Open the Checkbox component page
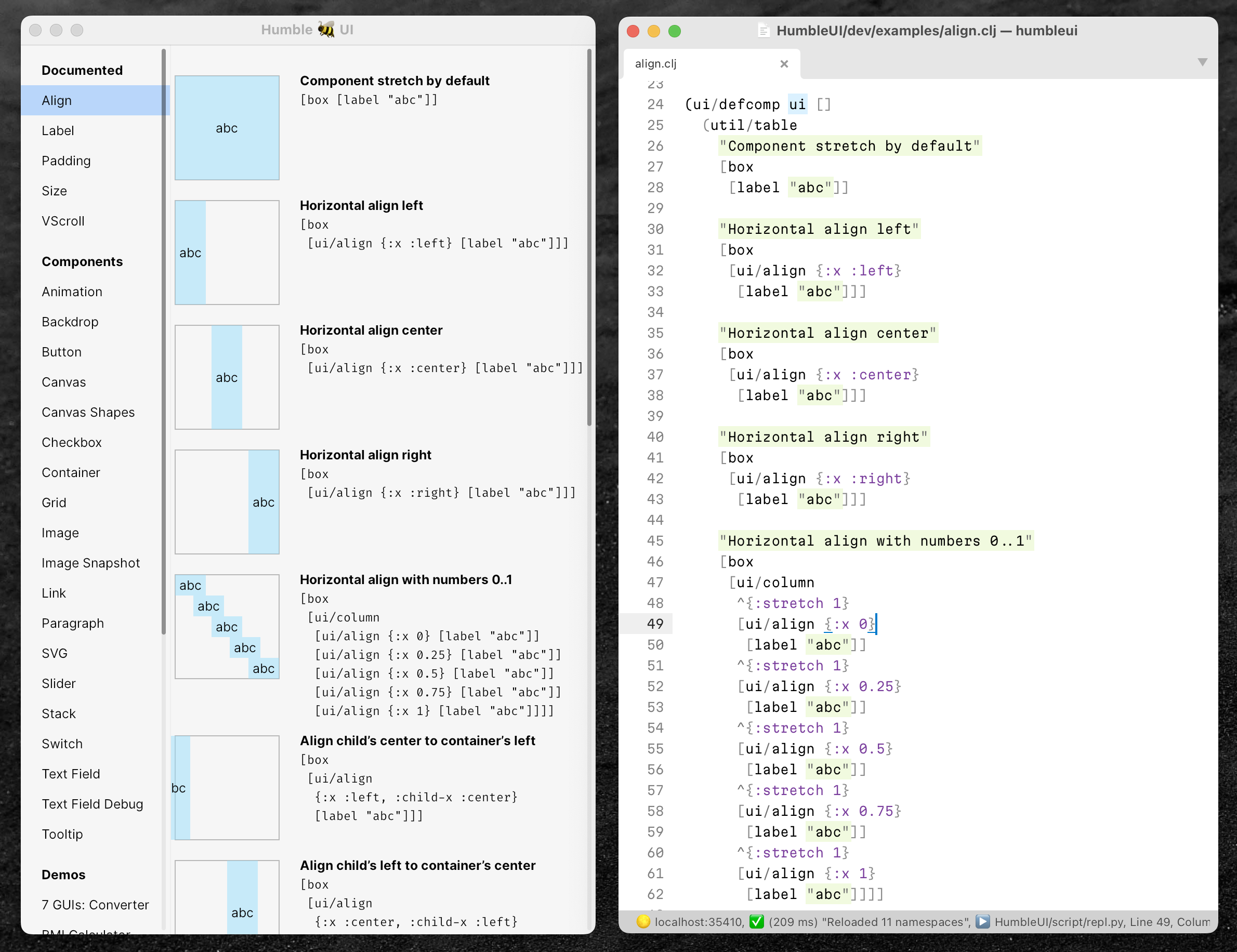 tap(71, 442)
